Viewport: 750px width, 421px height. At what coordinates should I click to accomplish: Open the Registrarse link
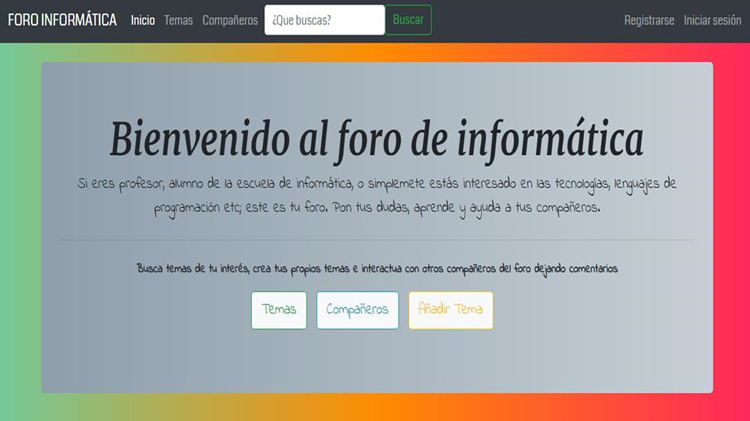pos(648,20)
